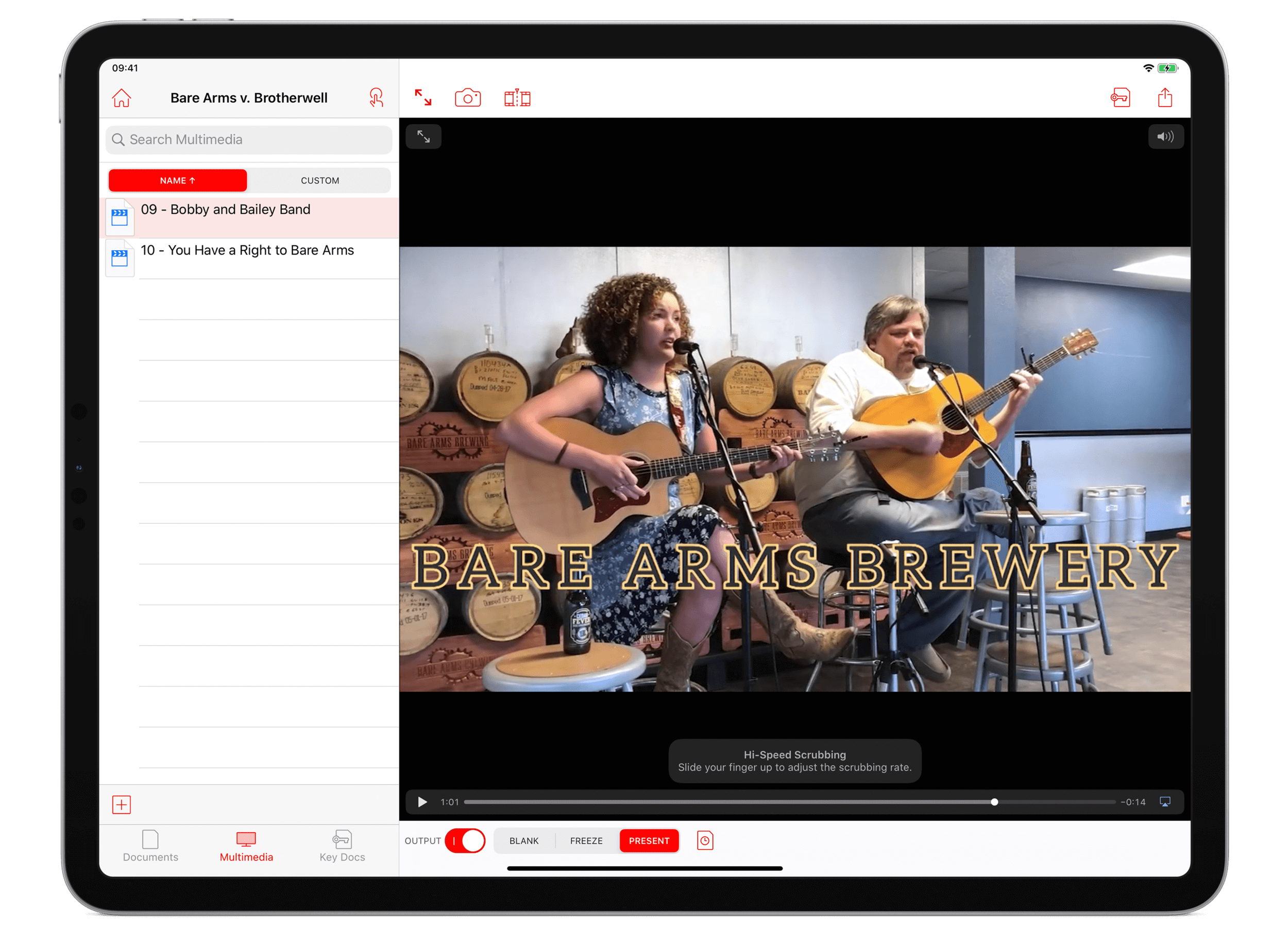Tap the 09:41 status bar clock
1288x943 pixels.
(x=125, y=68)
